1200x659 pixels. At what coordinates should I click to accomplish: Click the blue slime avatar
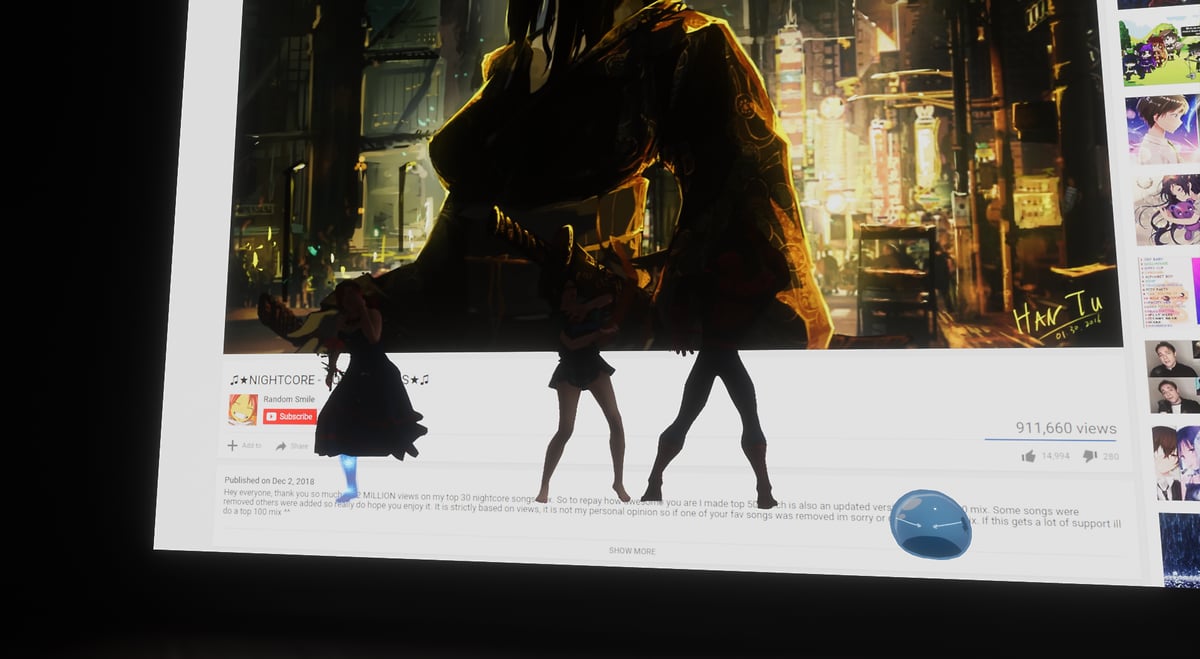coord(930,524)
